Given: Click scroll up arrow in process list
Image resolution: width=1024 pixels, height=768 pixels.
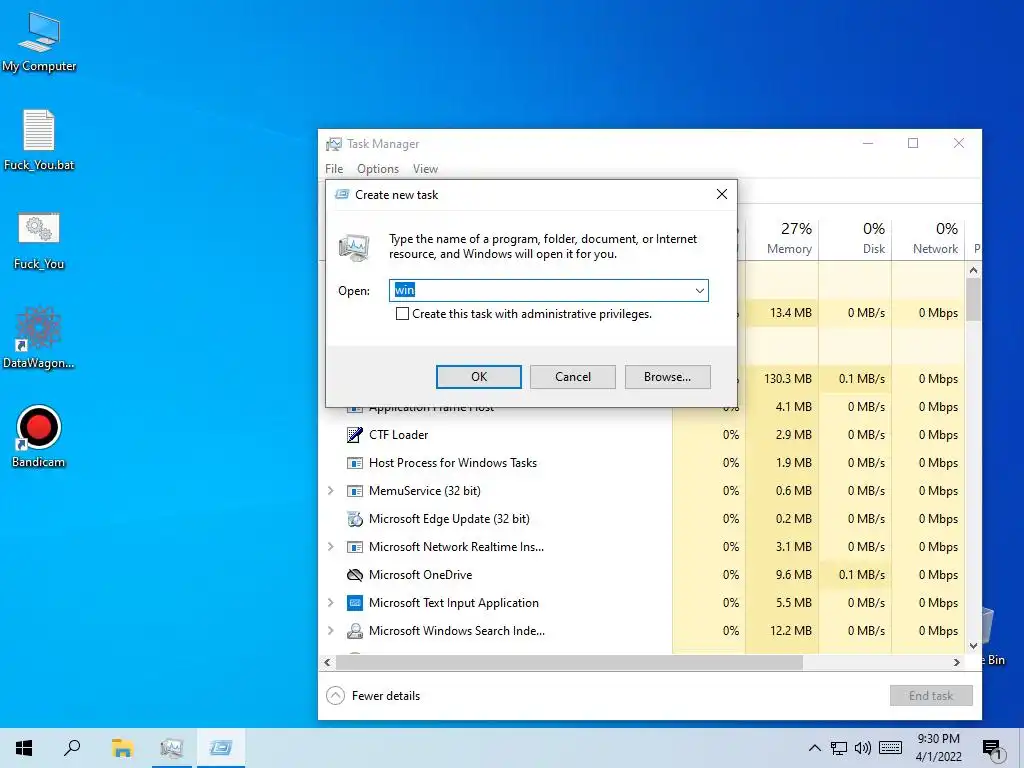Looking at the screenshot, I should (973, 270).
